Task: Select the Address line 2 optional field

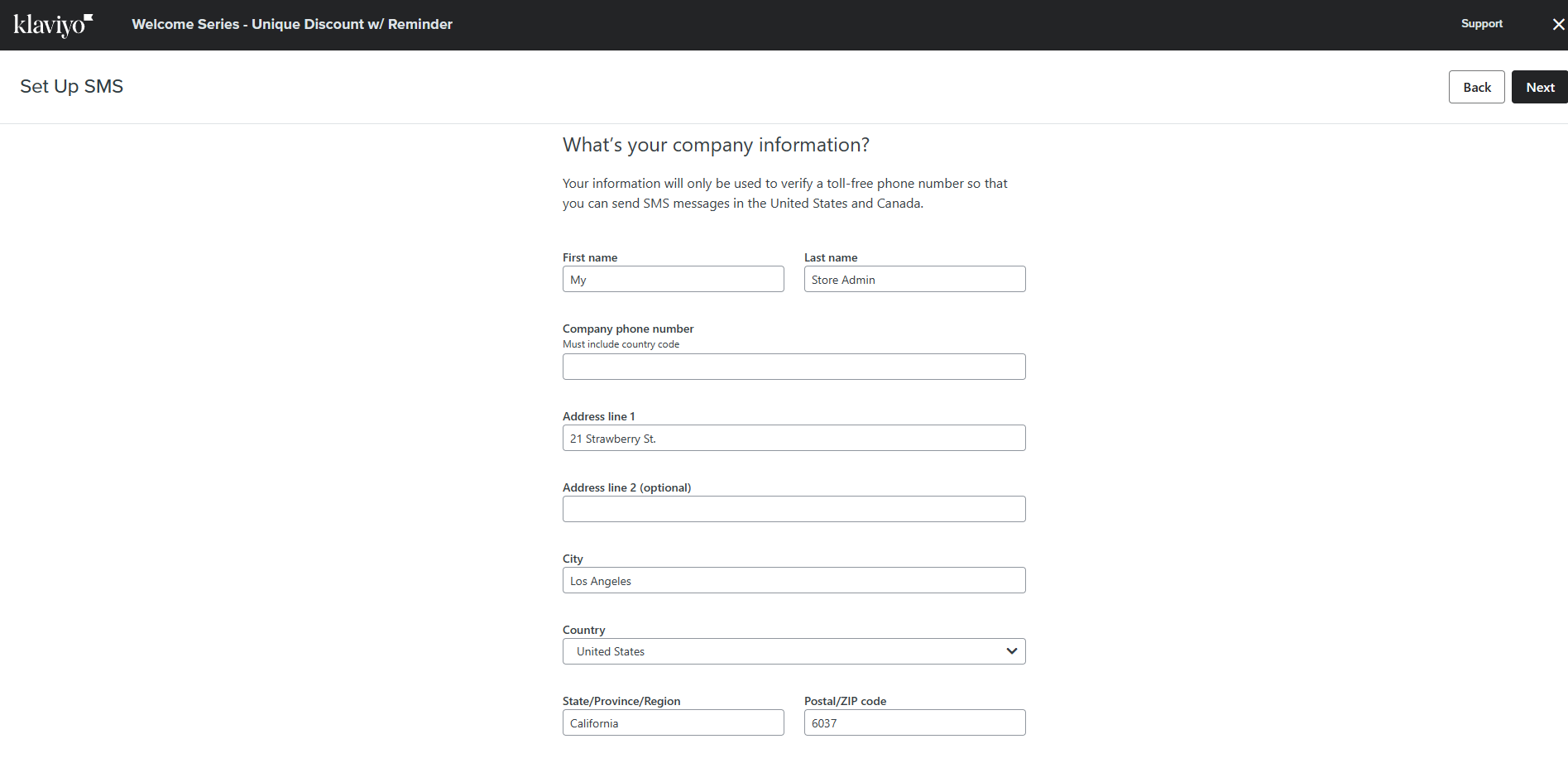Action: click(x=794, y=509)
